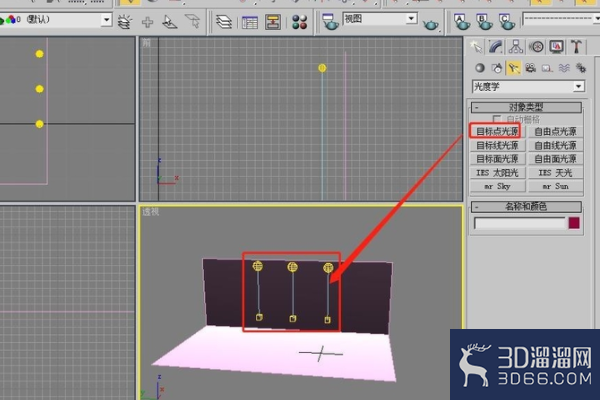
Task: Click the 目标面光源 button
Action: (497, 159)
